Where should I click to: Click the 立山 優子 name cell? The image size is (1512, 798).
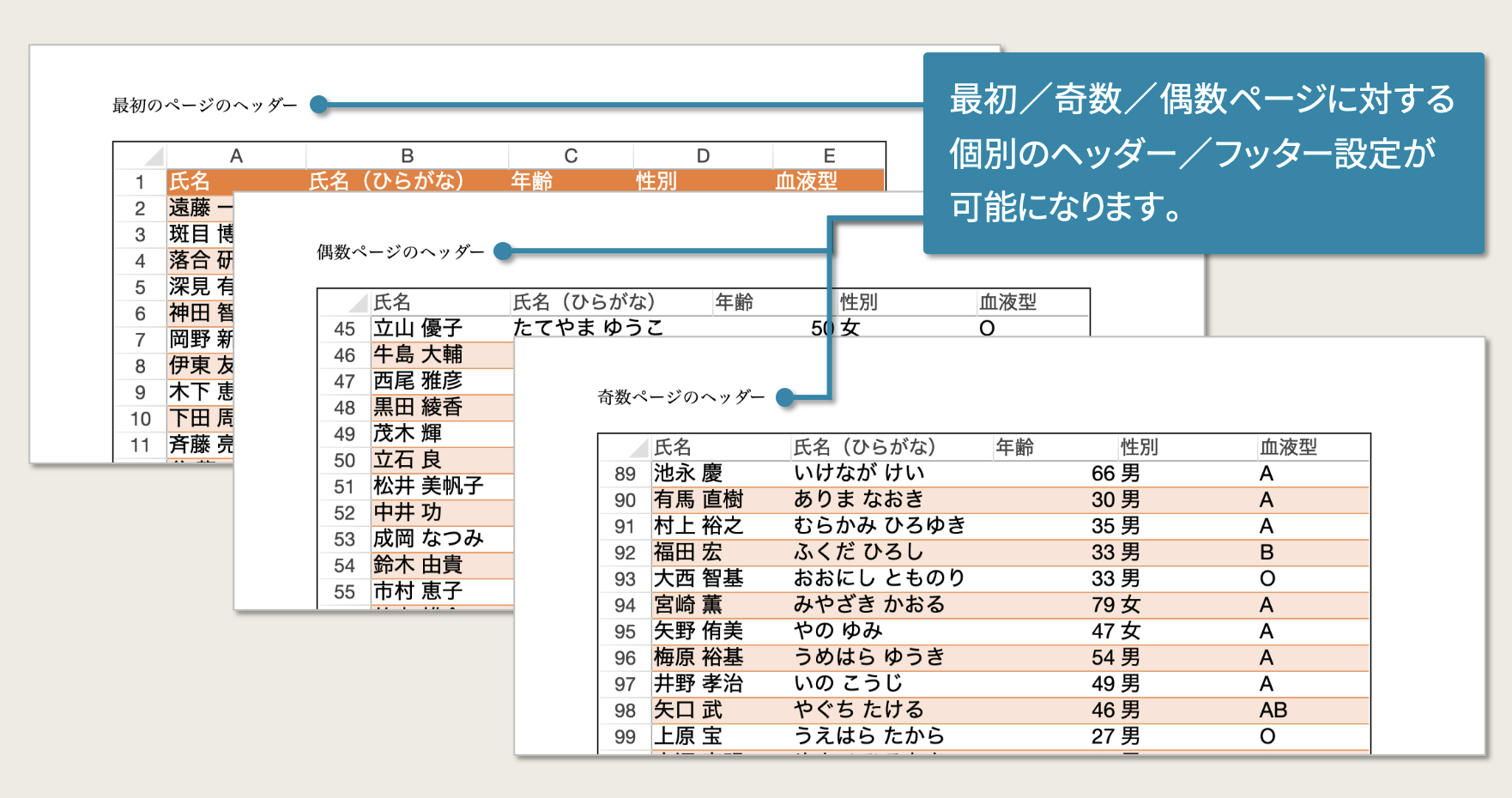[x=440, y=328]
